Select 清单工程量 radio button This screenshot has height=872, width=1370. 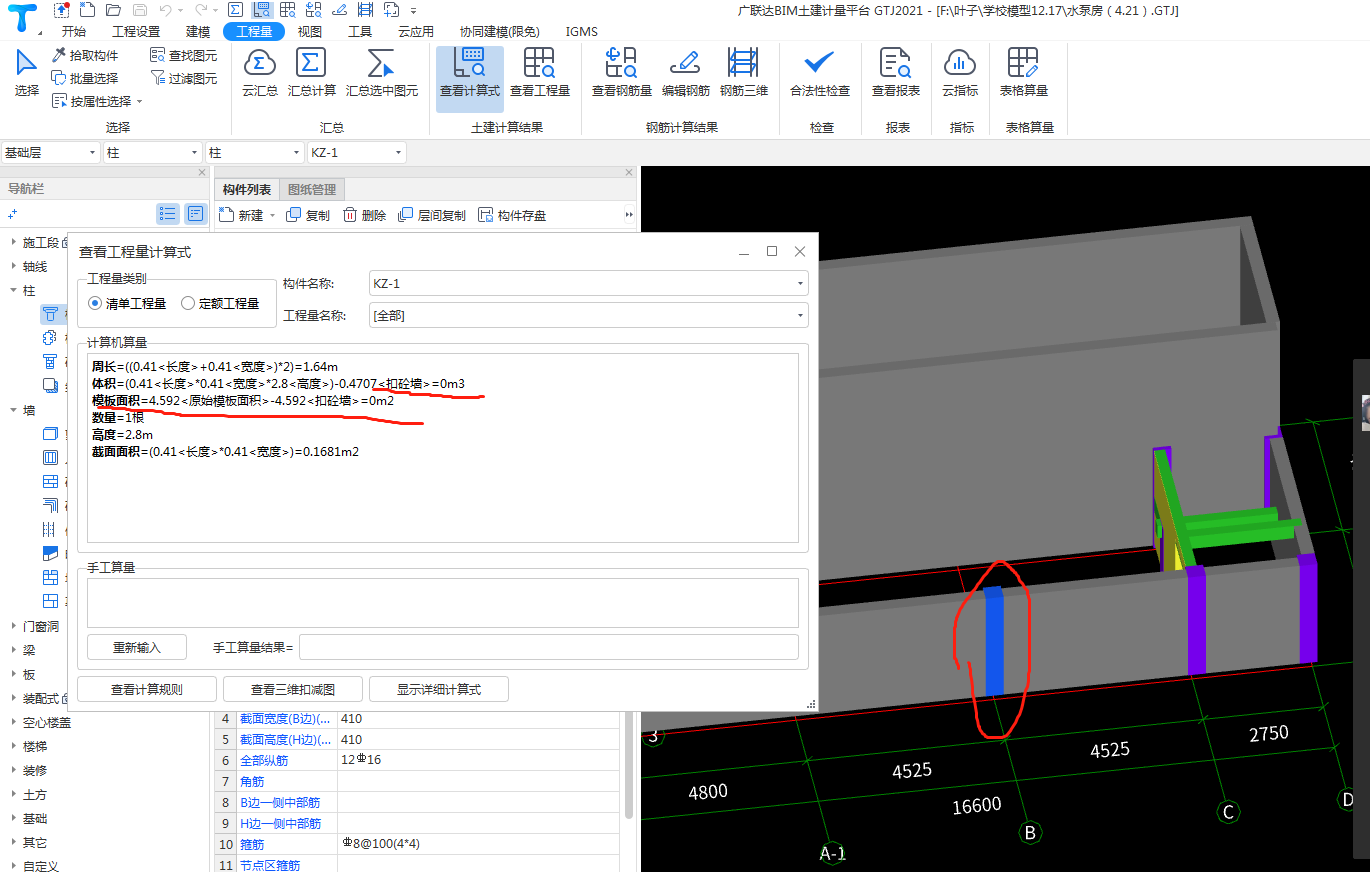click(x=97, y=303)
